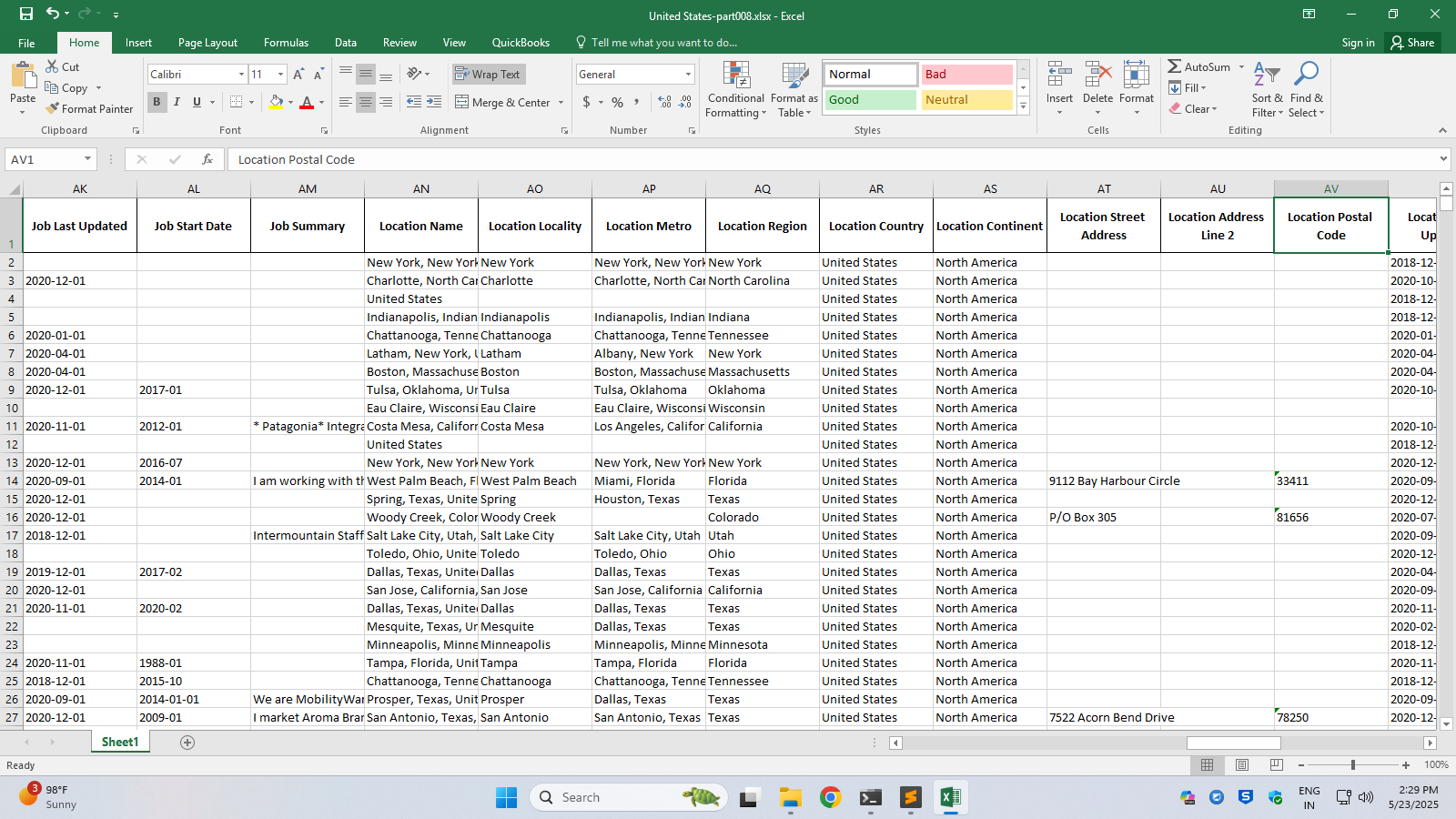Toggle Middle Align vertical alignment
The height and width of the screenshot is (819, 1456).
[x=366, y=75]
